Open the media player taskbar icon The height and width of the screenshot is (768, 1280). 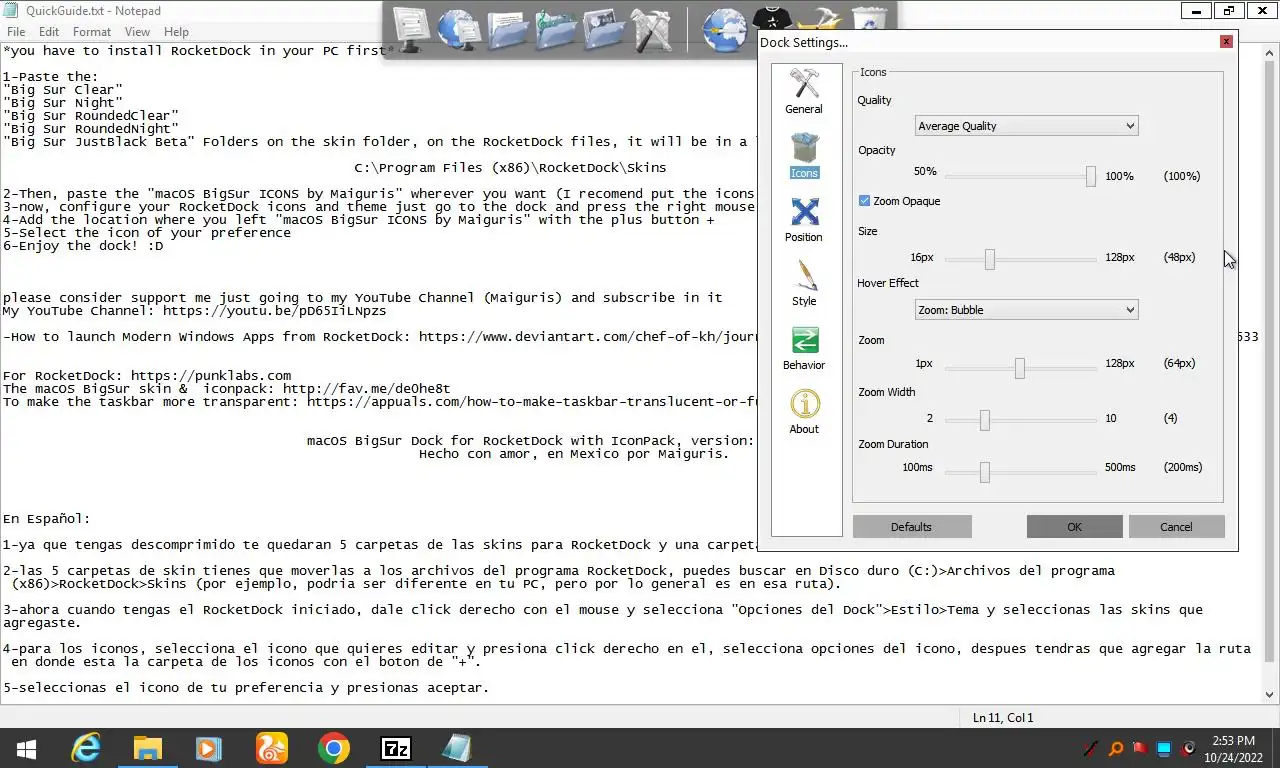tap(210, 748)
